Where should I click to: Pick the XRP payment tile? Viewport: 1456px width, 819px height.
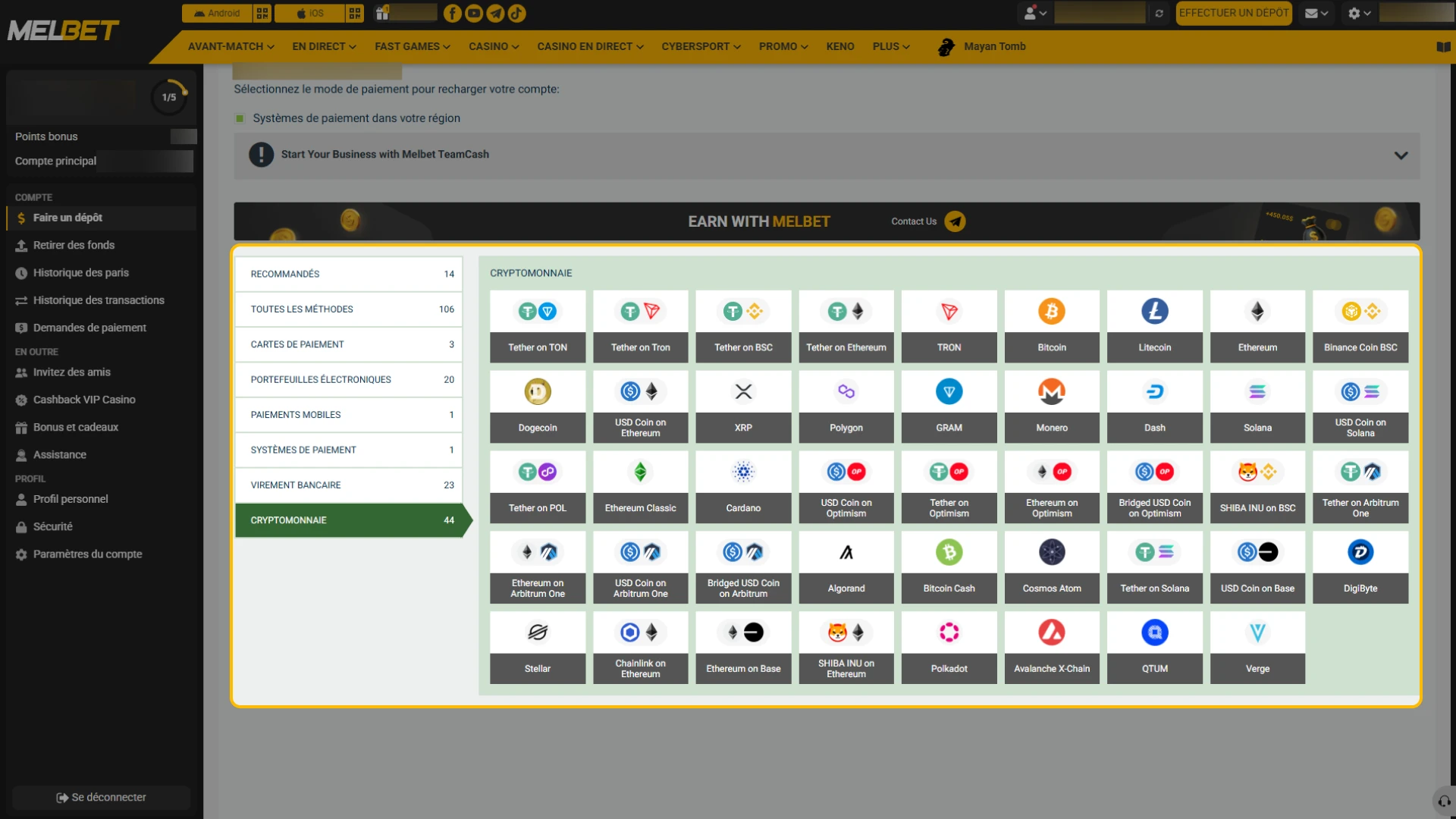click(x=743, y=407)
